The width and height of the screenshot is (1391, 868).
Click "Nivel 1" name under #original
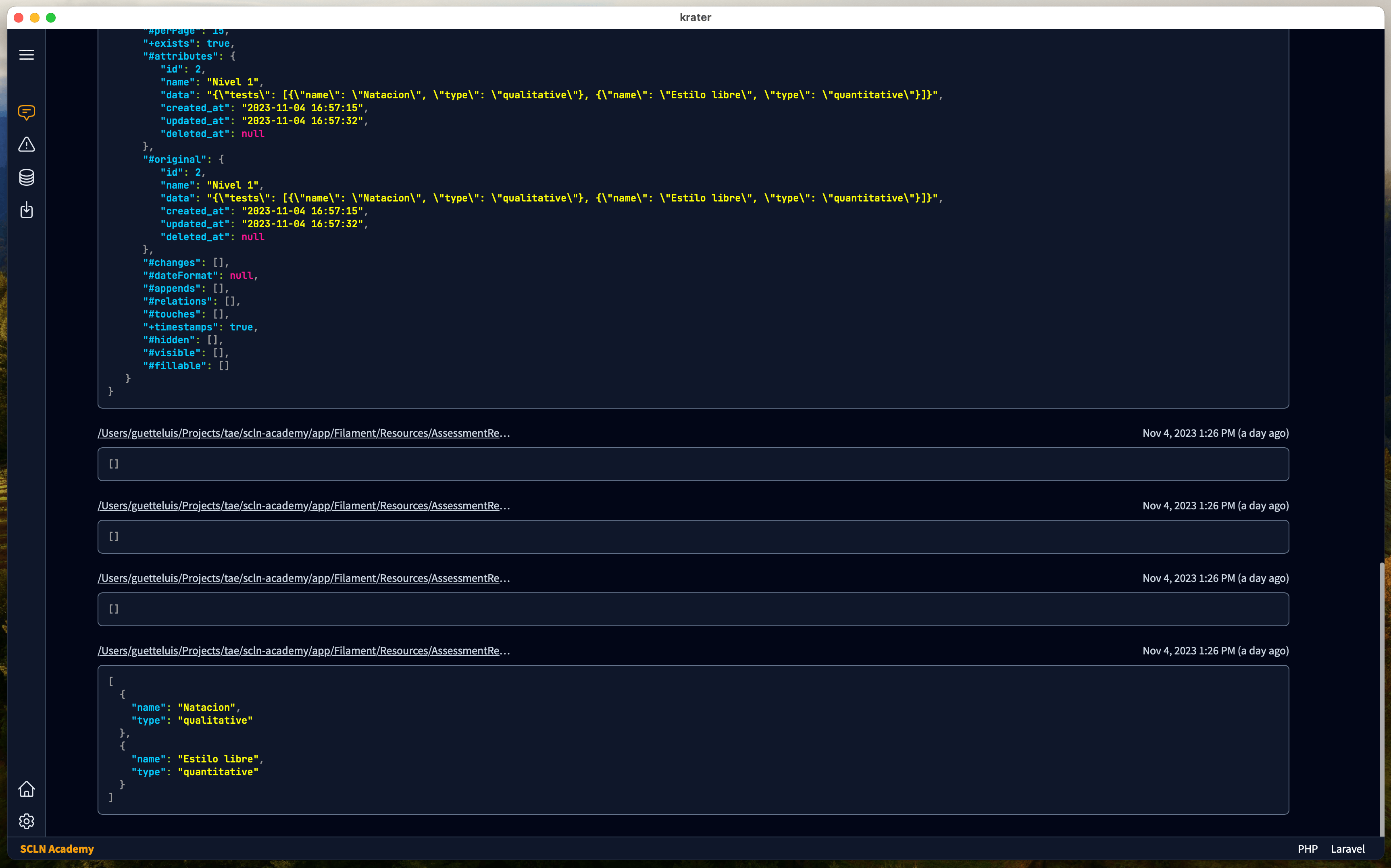[232, 185]
